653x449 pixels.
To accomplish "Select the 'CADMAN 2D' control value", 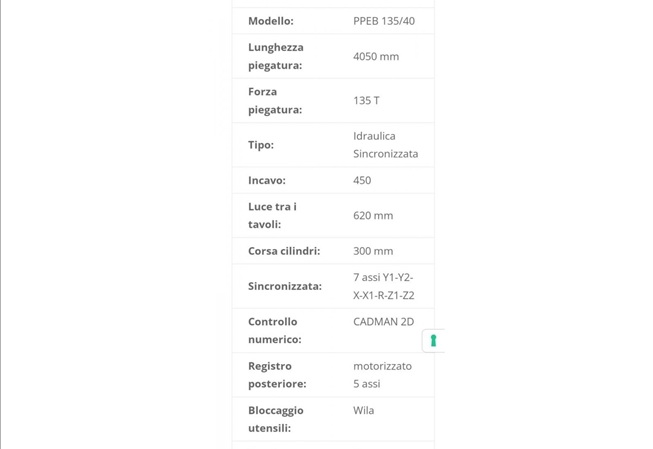I will [383, 322].
